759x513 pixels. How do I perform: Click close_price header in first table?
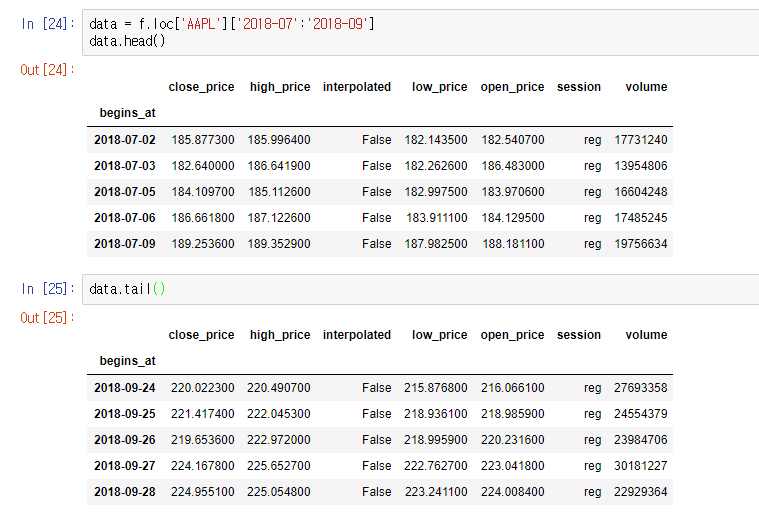(x=201, y=87)
